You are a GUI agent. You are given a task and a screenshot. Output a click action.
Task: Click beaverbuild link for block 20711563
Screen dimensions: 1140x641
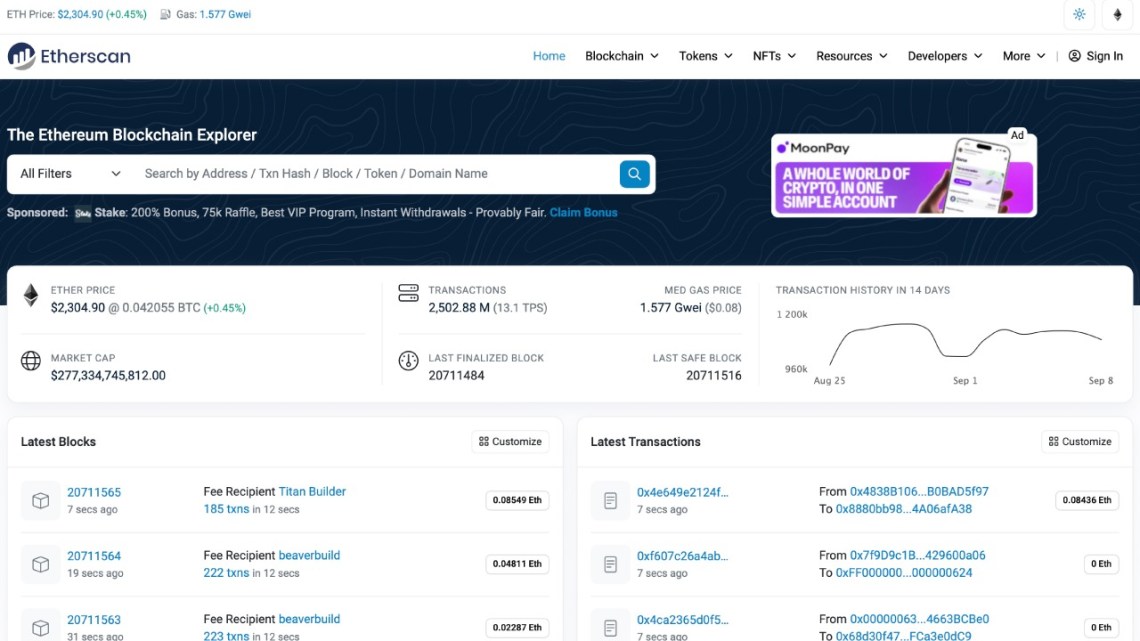[x=309, y=619]
